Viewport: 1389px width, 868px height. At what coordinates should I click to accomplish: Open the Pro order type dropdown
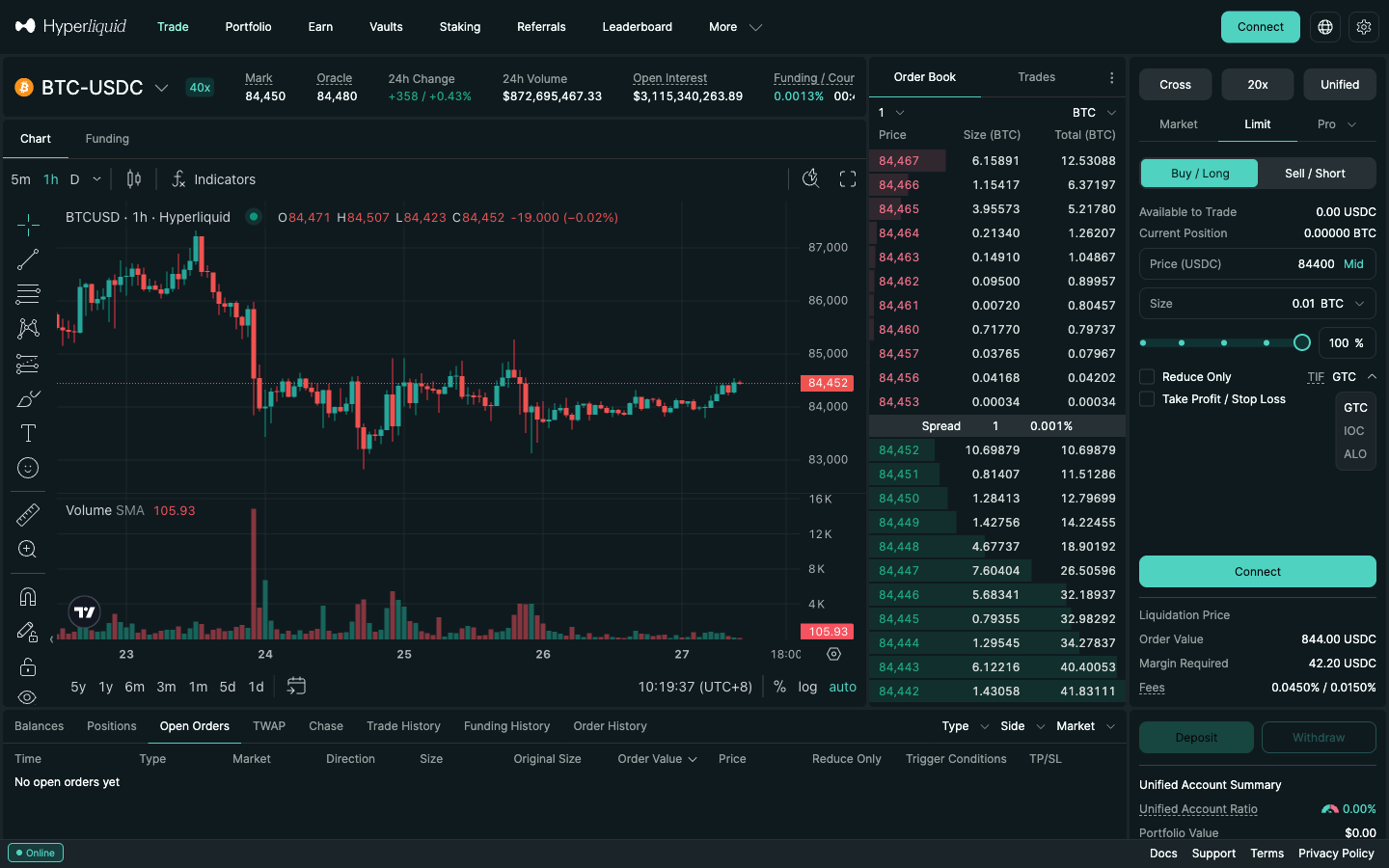(x=1337, y=124)
